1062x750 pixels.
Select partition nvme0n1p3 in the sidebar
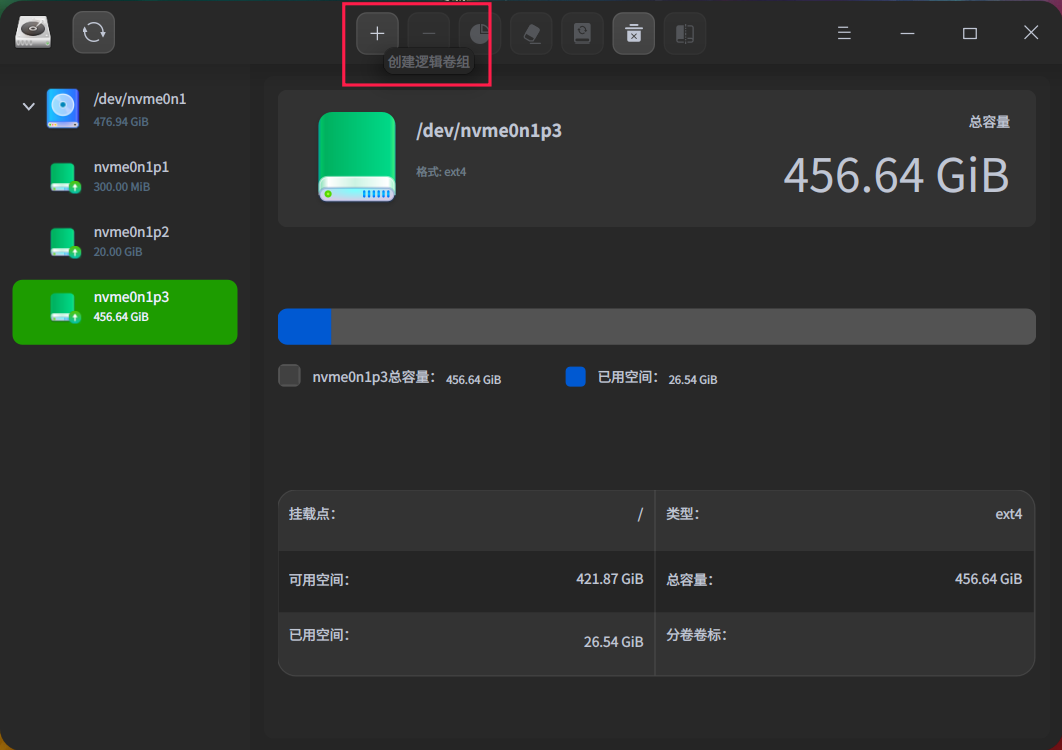click(125, 312)
